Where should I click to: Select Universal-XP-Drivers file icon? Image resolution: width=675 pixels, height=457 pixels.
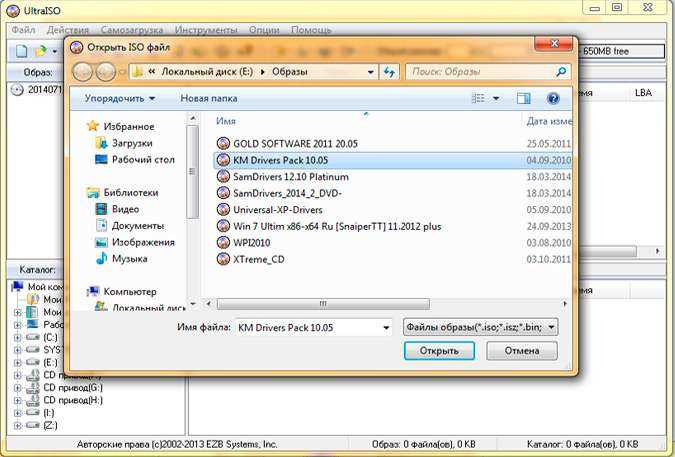point(223,210)
